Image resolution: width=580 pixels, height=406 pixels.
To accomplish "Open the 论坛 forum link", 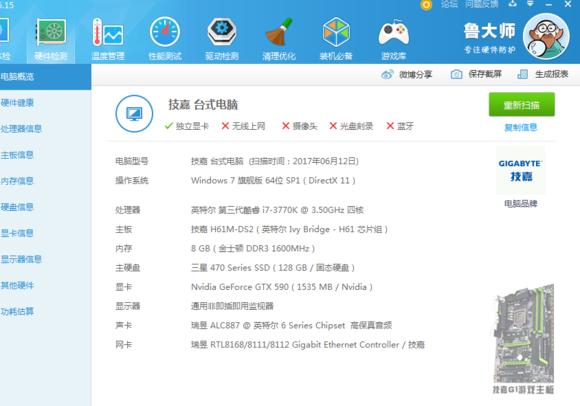I will [449, 4].
